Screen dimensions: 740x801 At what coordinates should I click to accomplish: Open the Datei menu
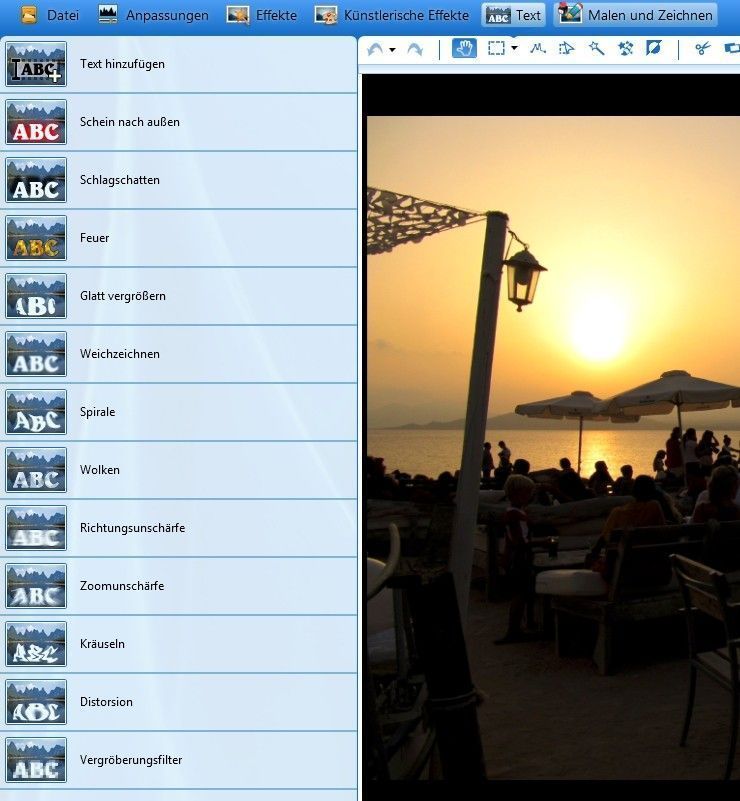tap(50, 15)
